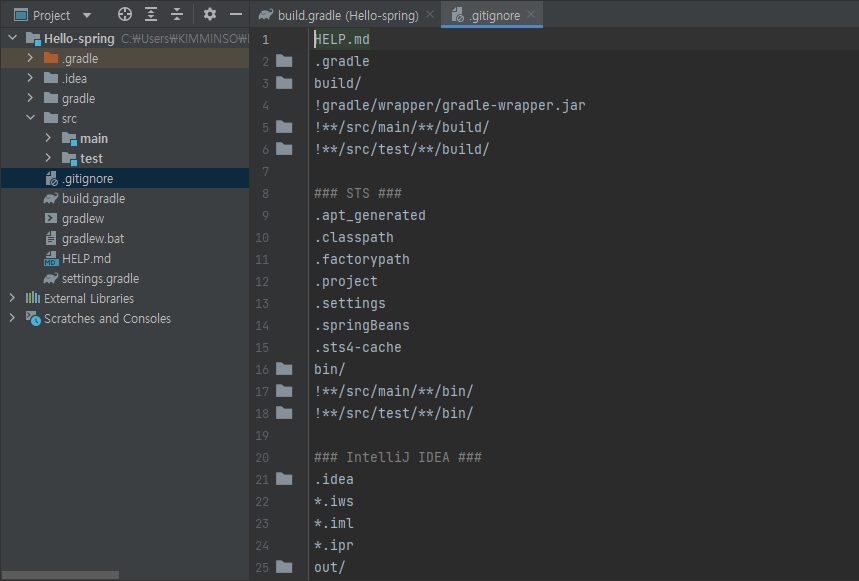
Task: Select the main module folder icon
Action: pyautogui.click(x=70, y=139)
